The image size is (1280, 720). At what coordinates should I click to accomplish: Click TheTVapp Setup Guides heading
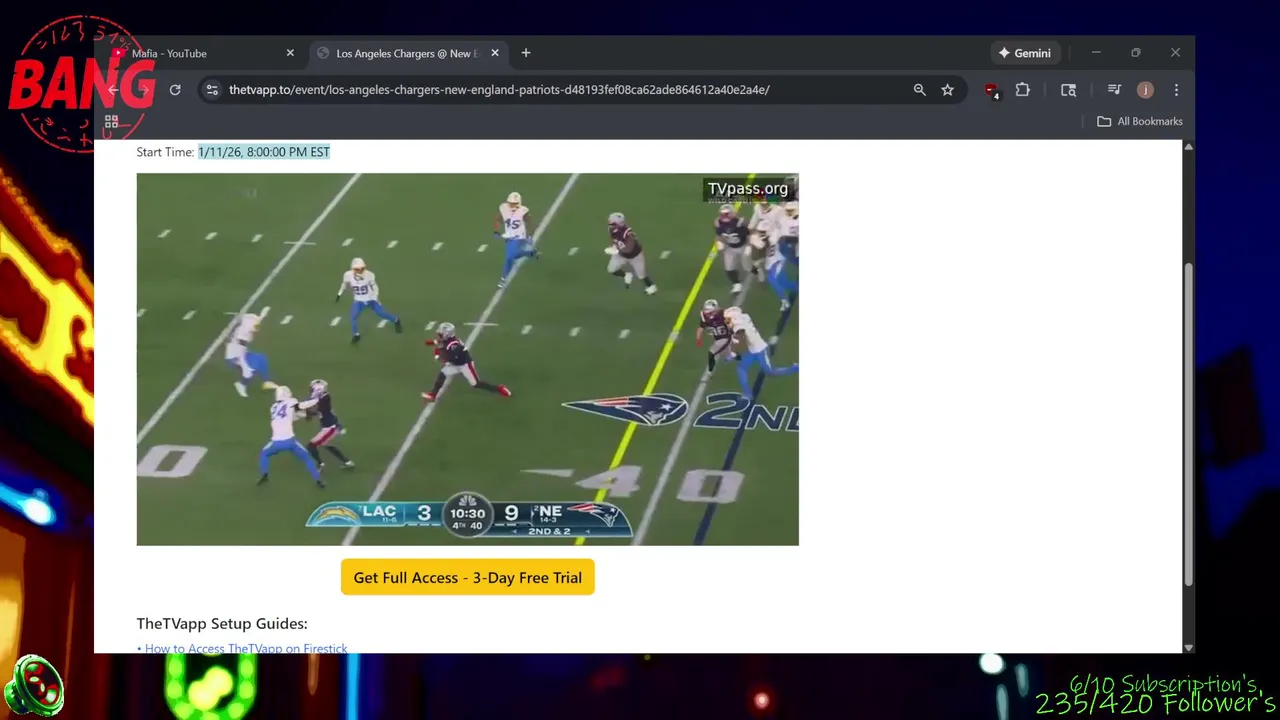[222, 623]
